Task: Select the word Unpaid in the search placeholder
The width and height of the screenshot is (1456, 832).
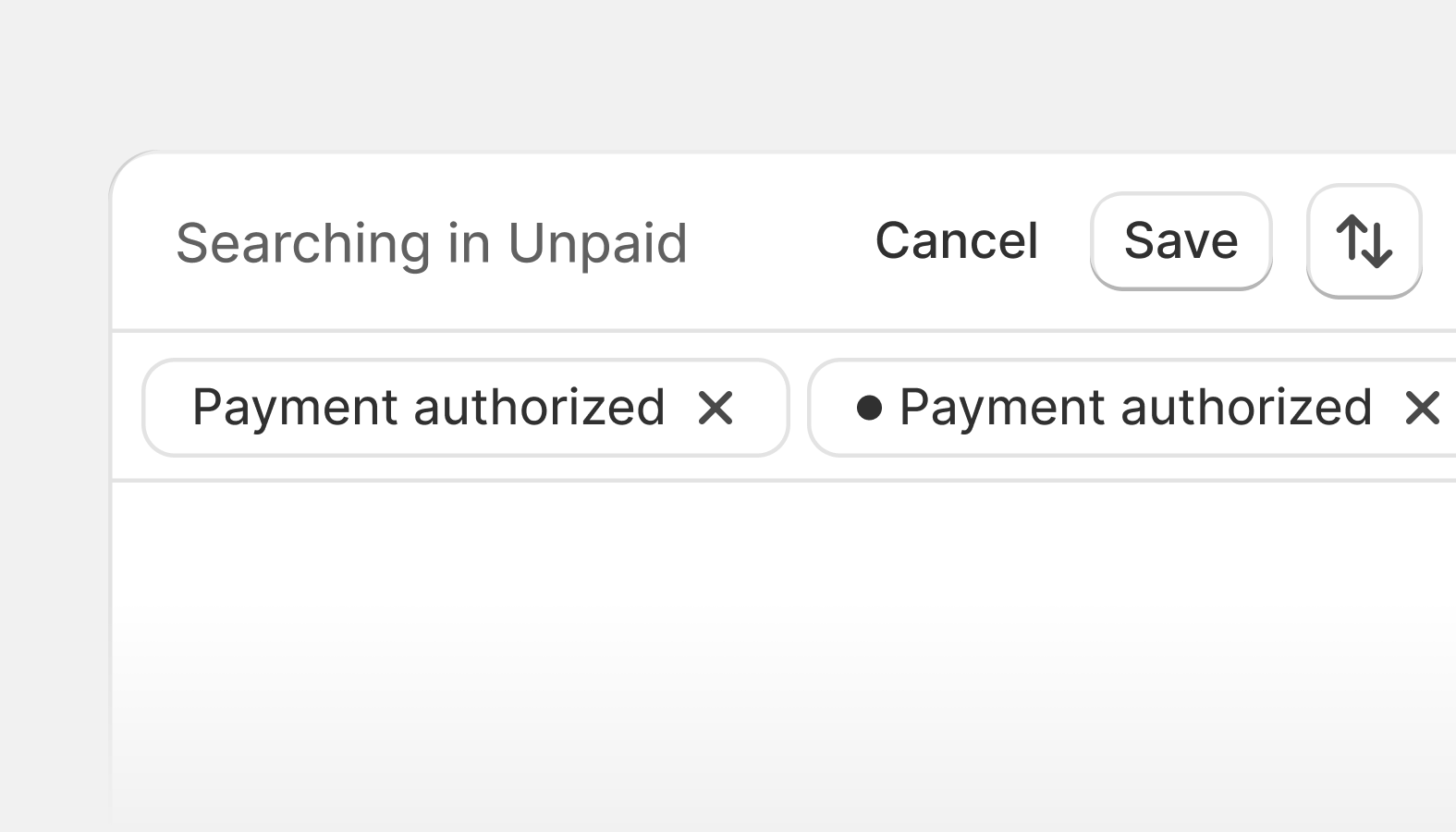Action: click(x=597, y=244)
